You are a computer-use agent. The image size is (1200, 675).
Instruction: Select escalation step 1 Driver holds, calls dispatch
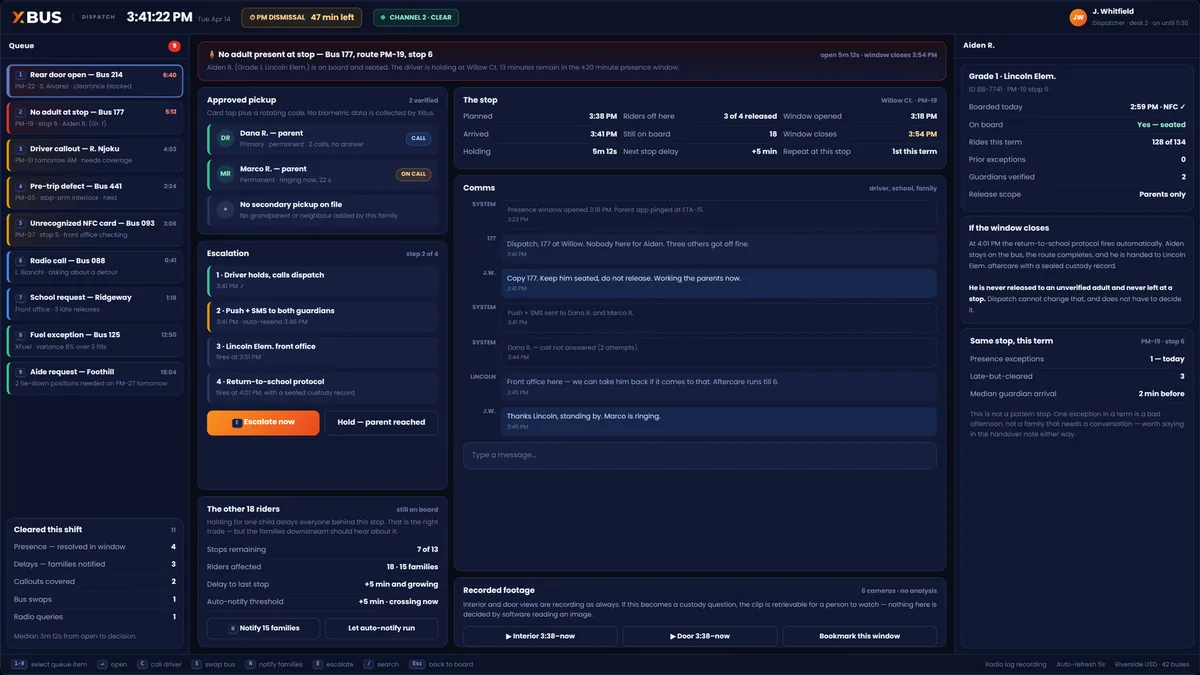click(x=322, y=279)
